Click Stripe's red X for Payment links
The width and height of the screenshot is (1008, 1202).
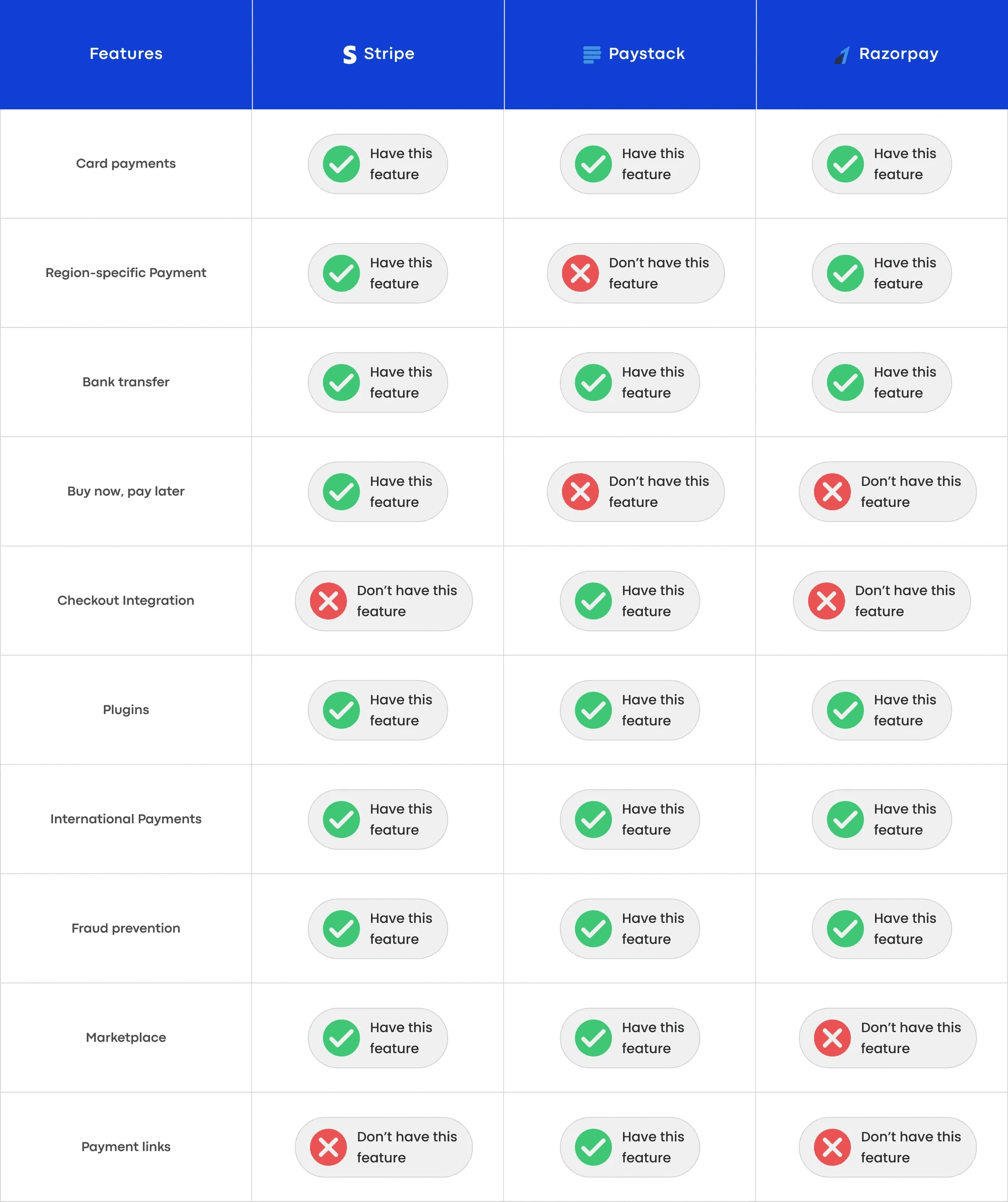[328, 1147]
